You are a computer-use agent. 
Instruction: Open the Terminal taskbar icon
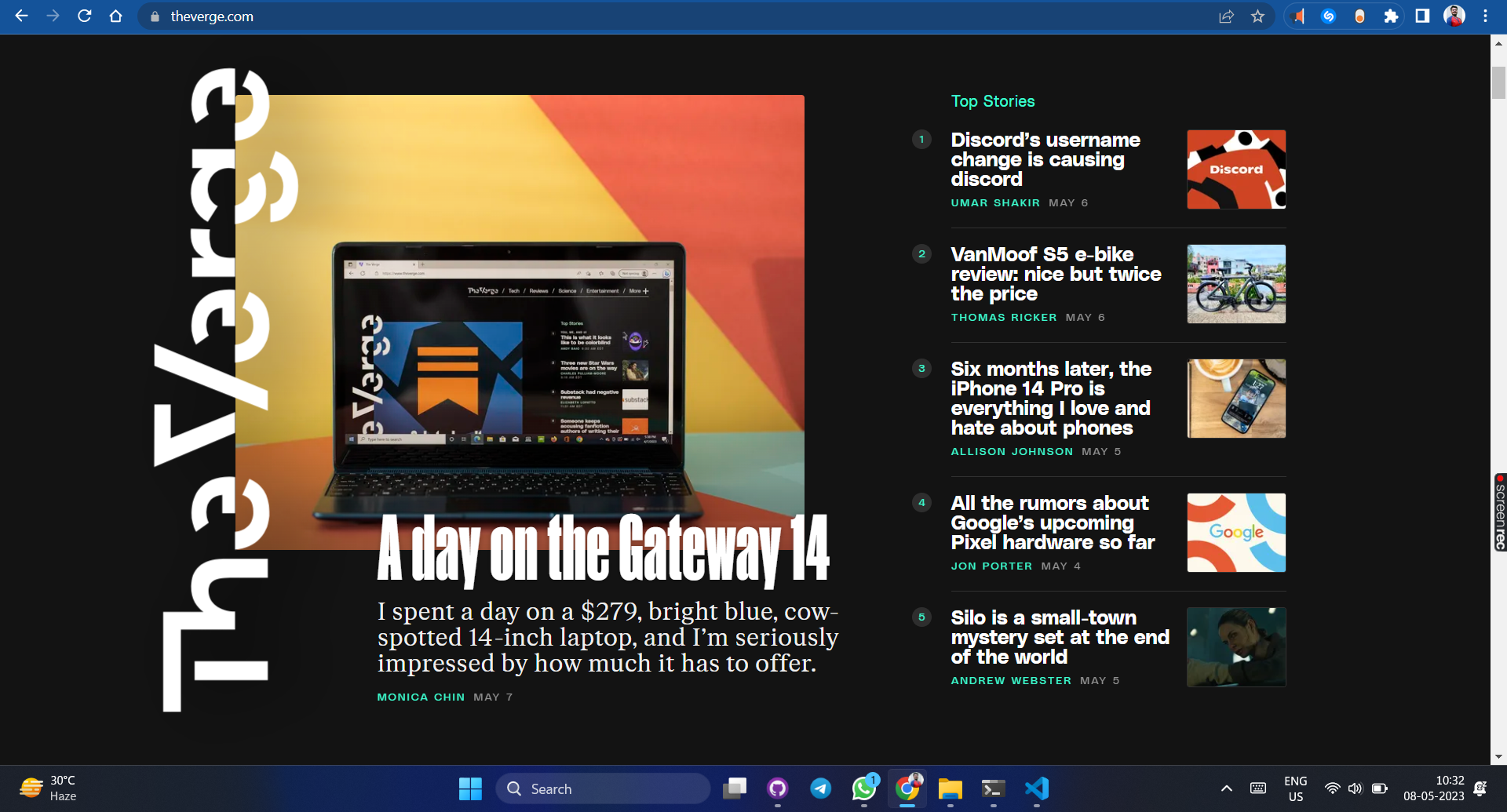coord(994,788)
